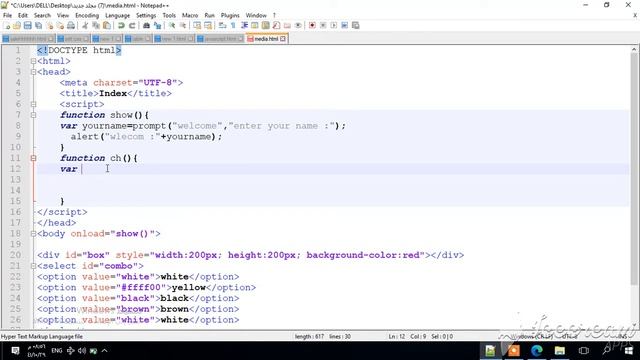Save the current file via toolbar
Image resolution: width=640 pixels, height=360 pixels.
(x=27, y=25)
